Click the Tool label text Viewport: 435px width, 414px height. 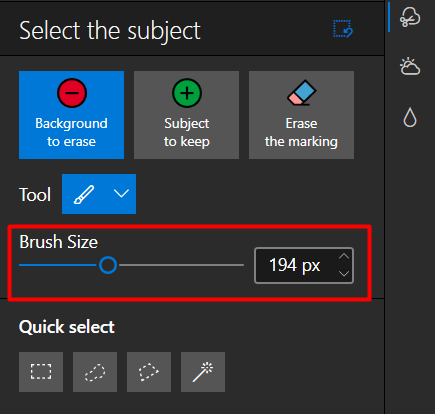(x=35, y=195)
